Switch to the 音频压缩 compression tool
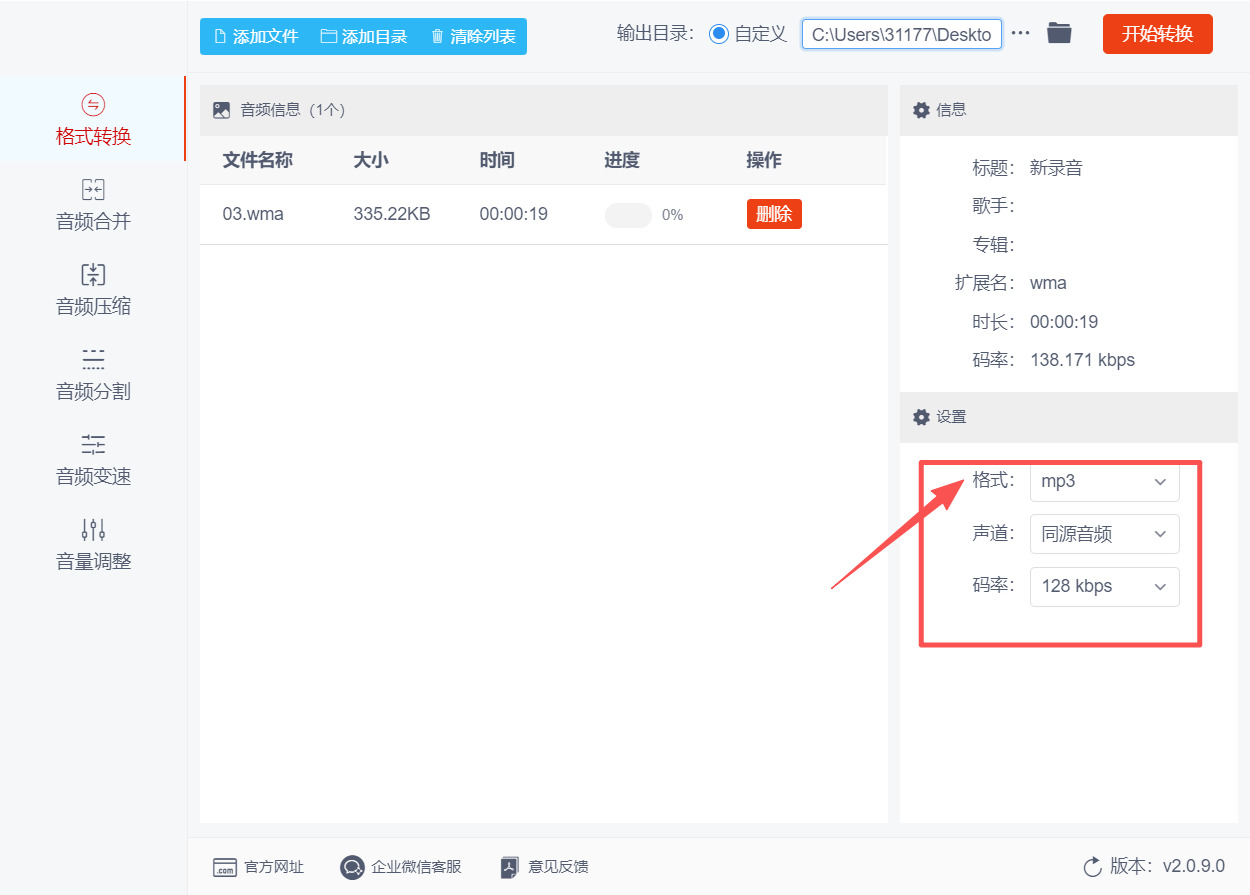This screenshot has width=1250, height=895. (92, 288)
